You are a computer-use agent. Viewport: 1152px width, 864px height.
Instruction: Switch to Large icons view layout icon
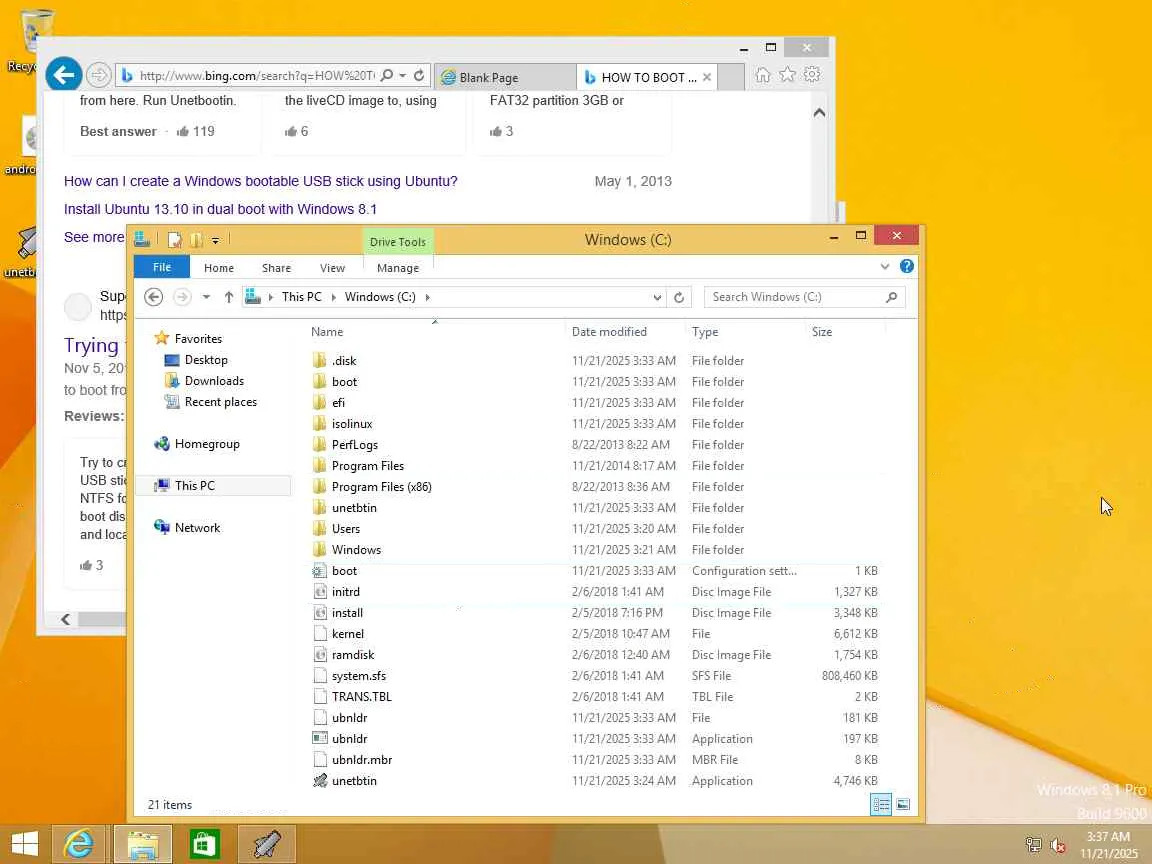903,804
